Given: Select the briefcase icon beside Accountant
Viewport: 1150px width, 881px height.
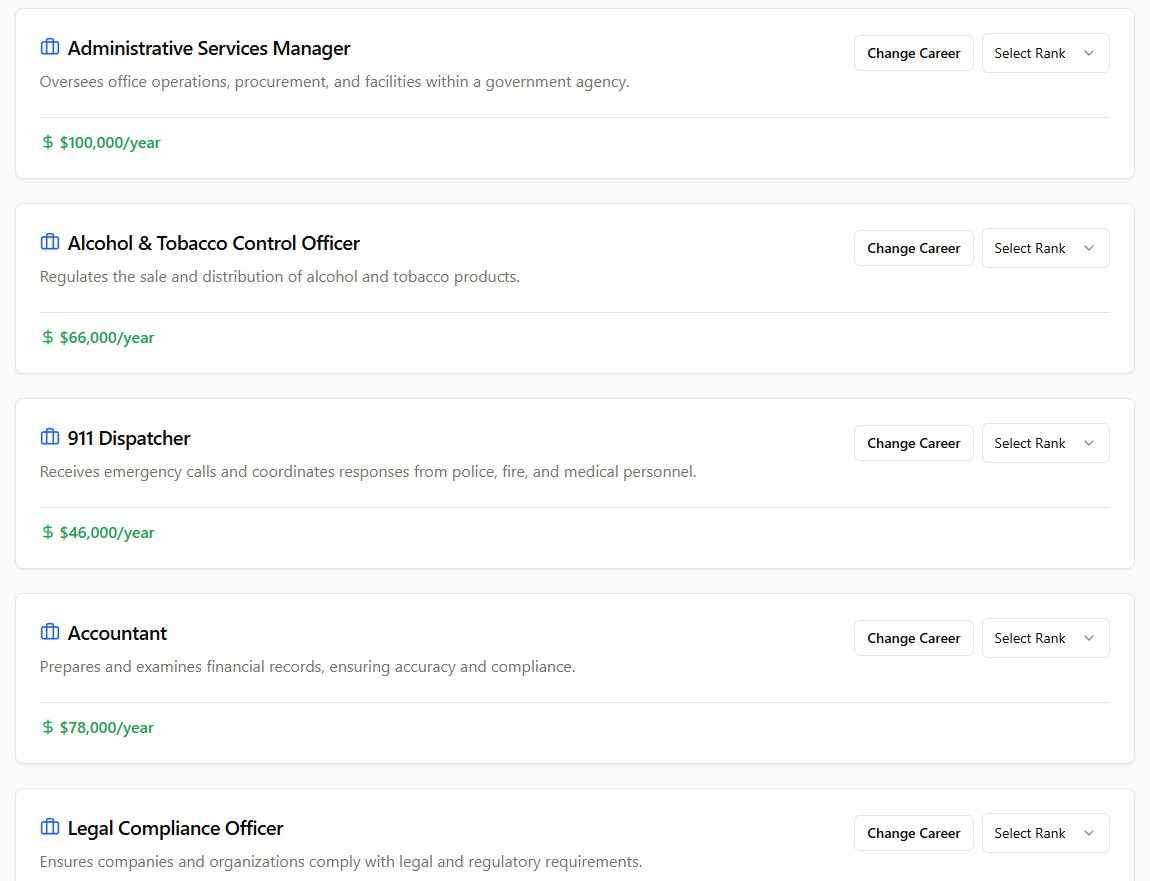Looking at the screenshot, I should [x=50, y=633].
